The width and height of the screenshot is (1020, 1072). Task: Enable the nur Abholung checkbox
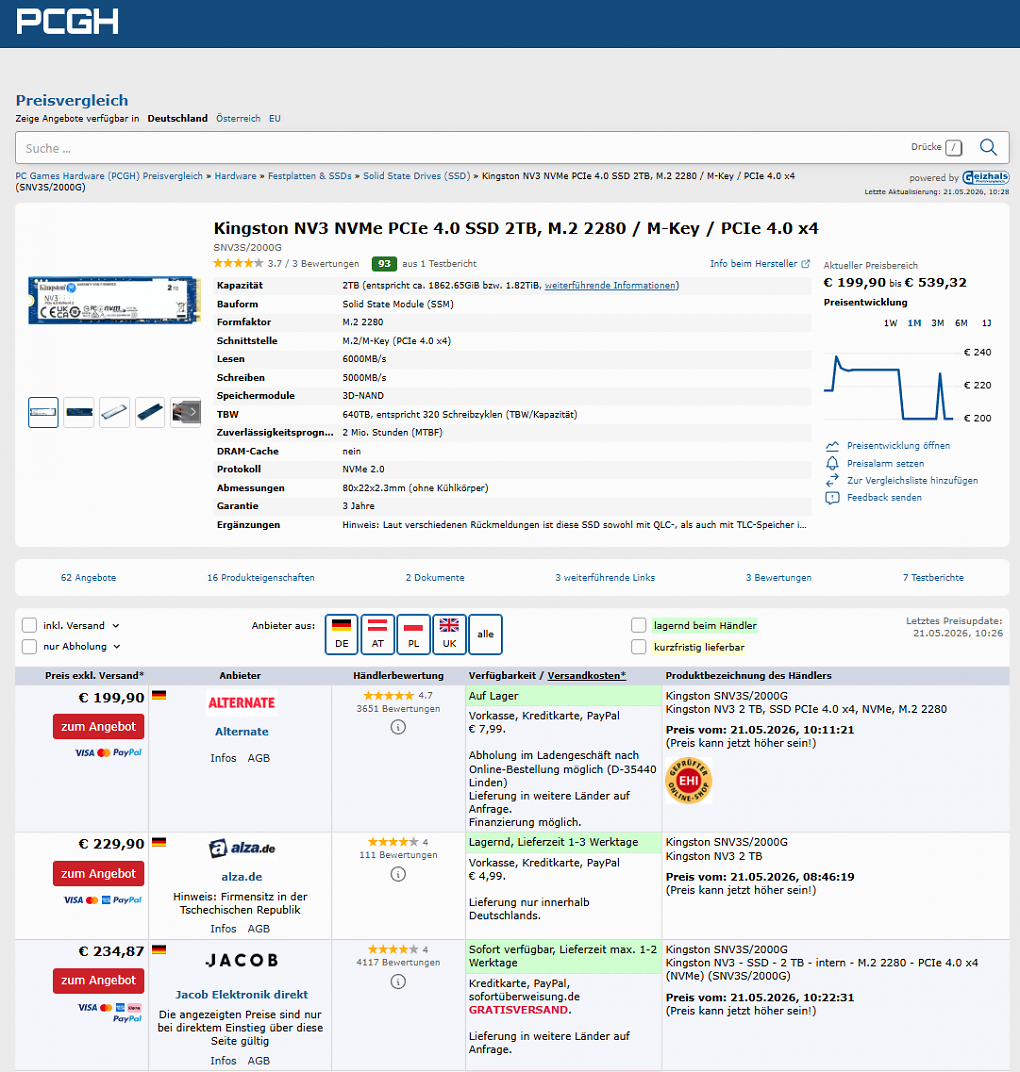(x=29, y=647)
